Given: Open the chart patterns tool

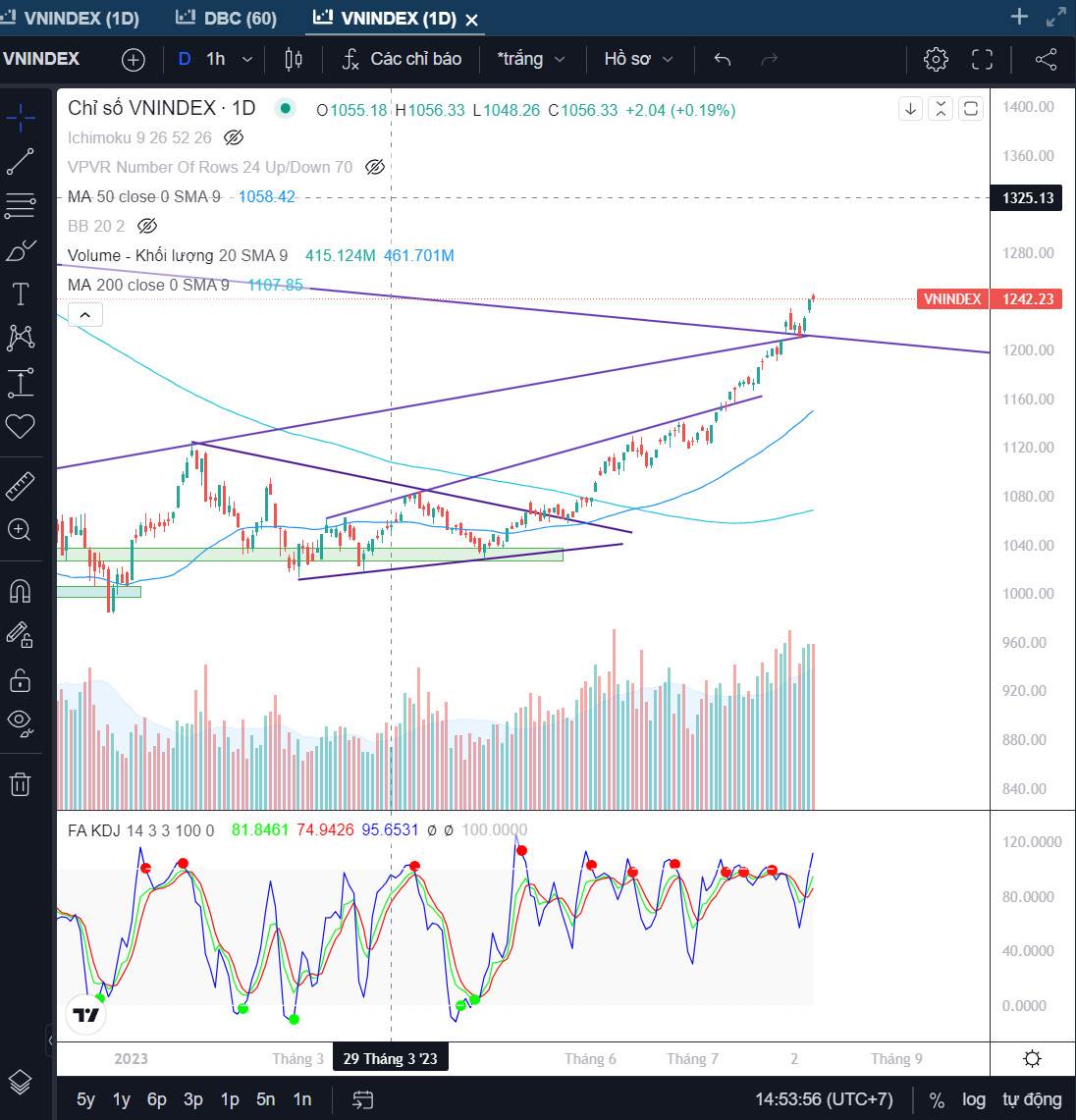Looking at the screenshot, I should click(x=21, y=338).
